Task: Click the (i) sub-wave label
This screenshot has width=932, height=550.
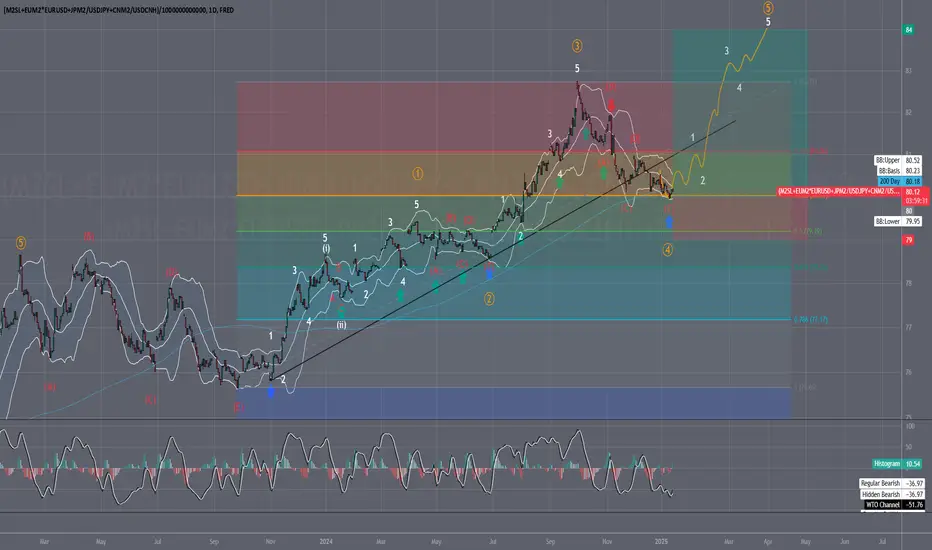Action: pyautogui.click(x=326, y=249)
